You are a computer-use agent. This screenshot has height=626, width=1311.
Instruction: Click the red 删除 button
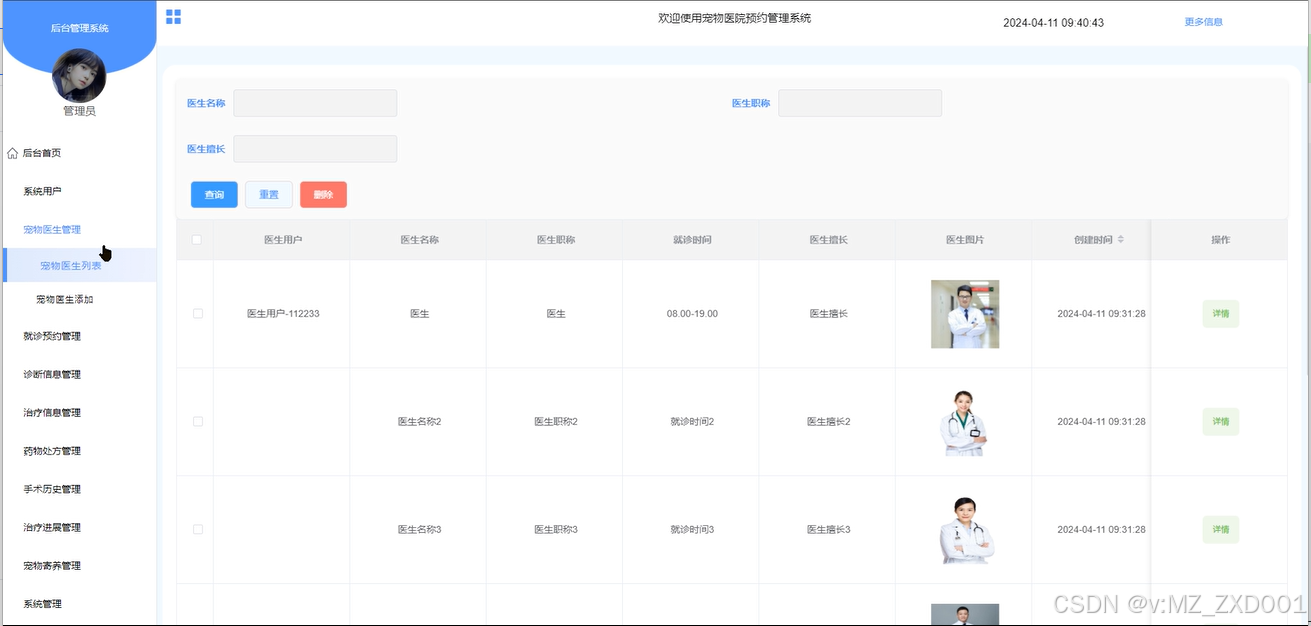point(323,195)
